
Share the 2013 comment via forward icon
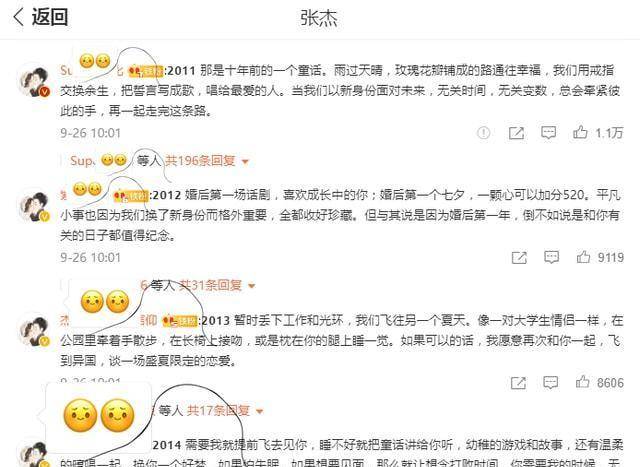pyautogui.click(x=518, y=382)
